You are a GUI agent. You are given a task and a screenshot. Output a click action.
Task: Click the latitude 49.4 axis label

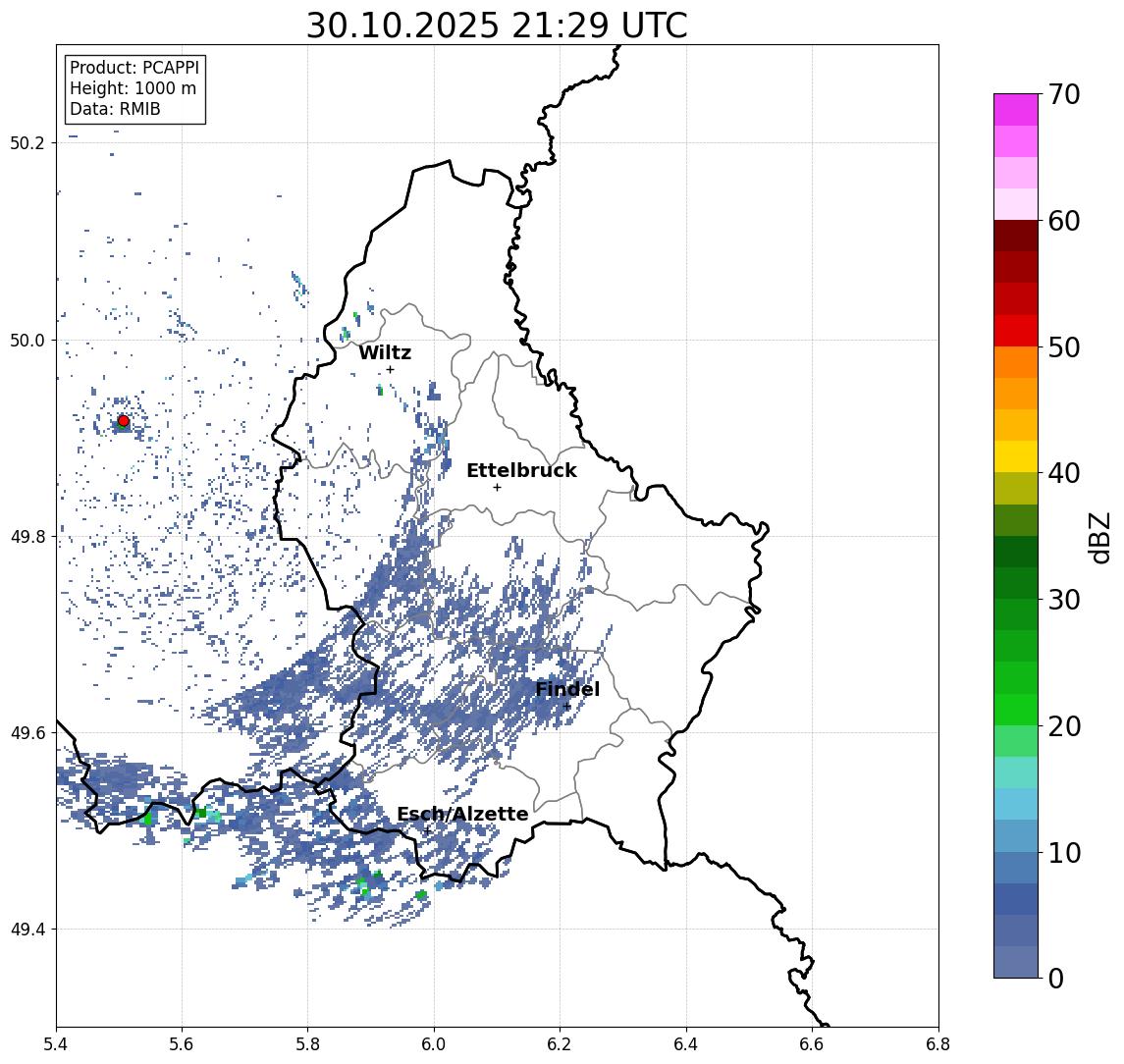coord(27,930)
